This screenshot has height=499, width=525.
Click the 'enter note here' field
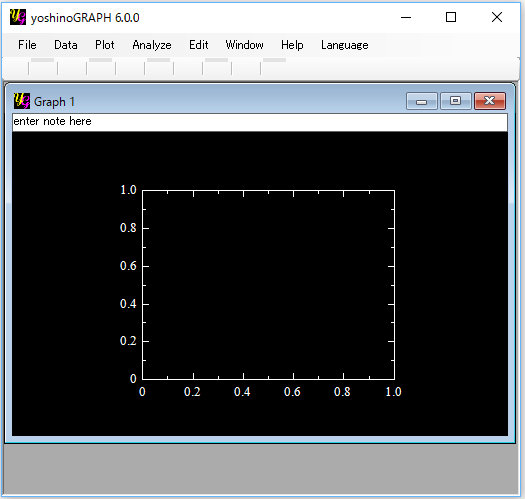[260, 122]
